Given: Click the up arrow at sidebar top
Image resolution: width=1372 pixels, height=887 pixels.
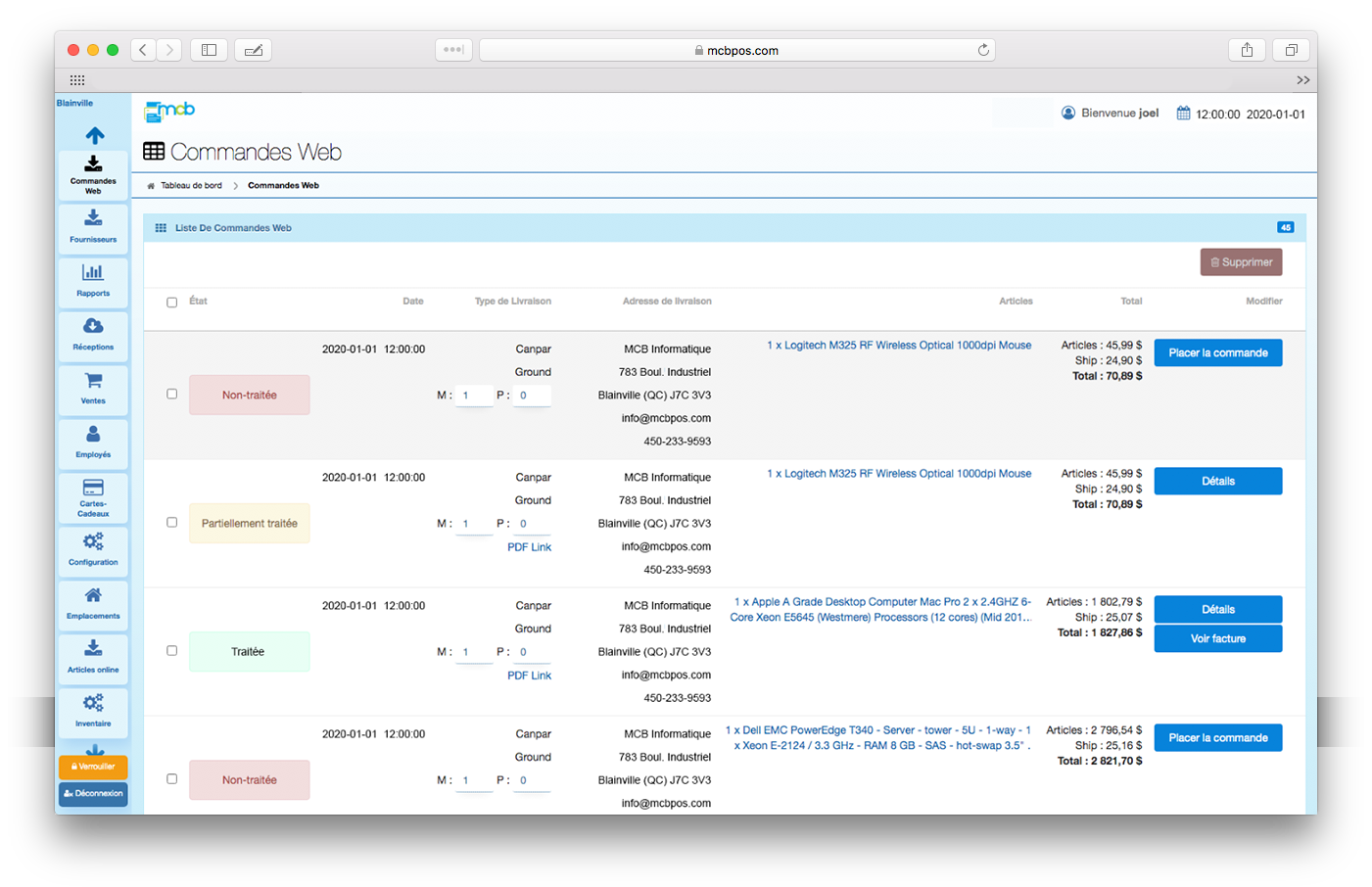Looking at the screenshot, I should click(95, 135).
